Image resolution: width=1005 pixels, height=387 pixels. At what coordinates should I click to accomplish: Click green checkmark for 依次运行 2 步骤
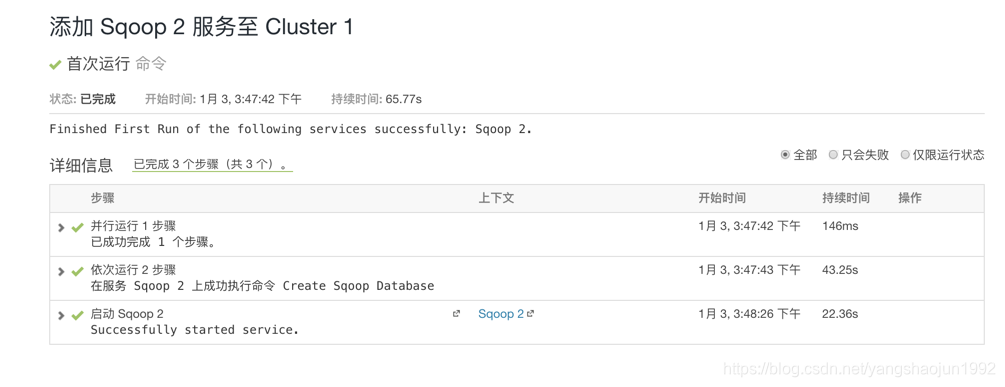[x=78, y=272]
